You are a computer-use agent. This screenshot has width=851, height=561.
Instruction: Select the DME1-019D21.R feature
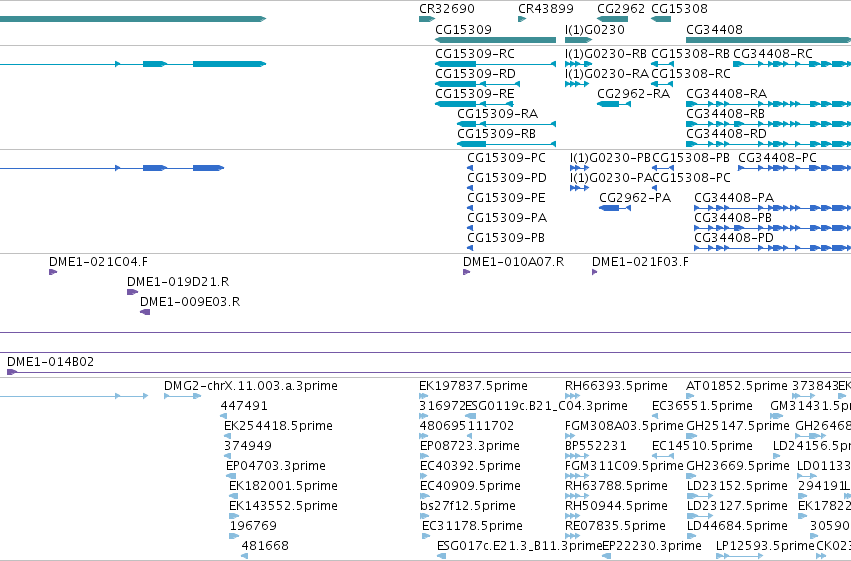[132, 292]
